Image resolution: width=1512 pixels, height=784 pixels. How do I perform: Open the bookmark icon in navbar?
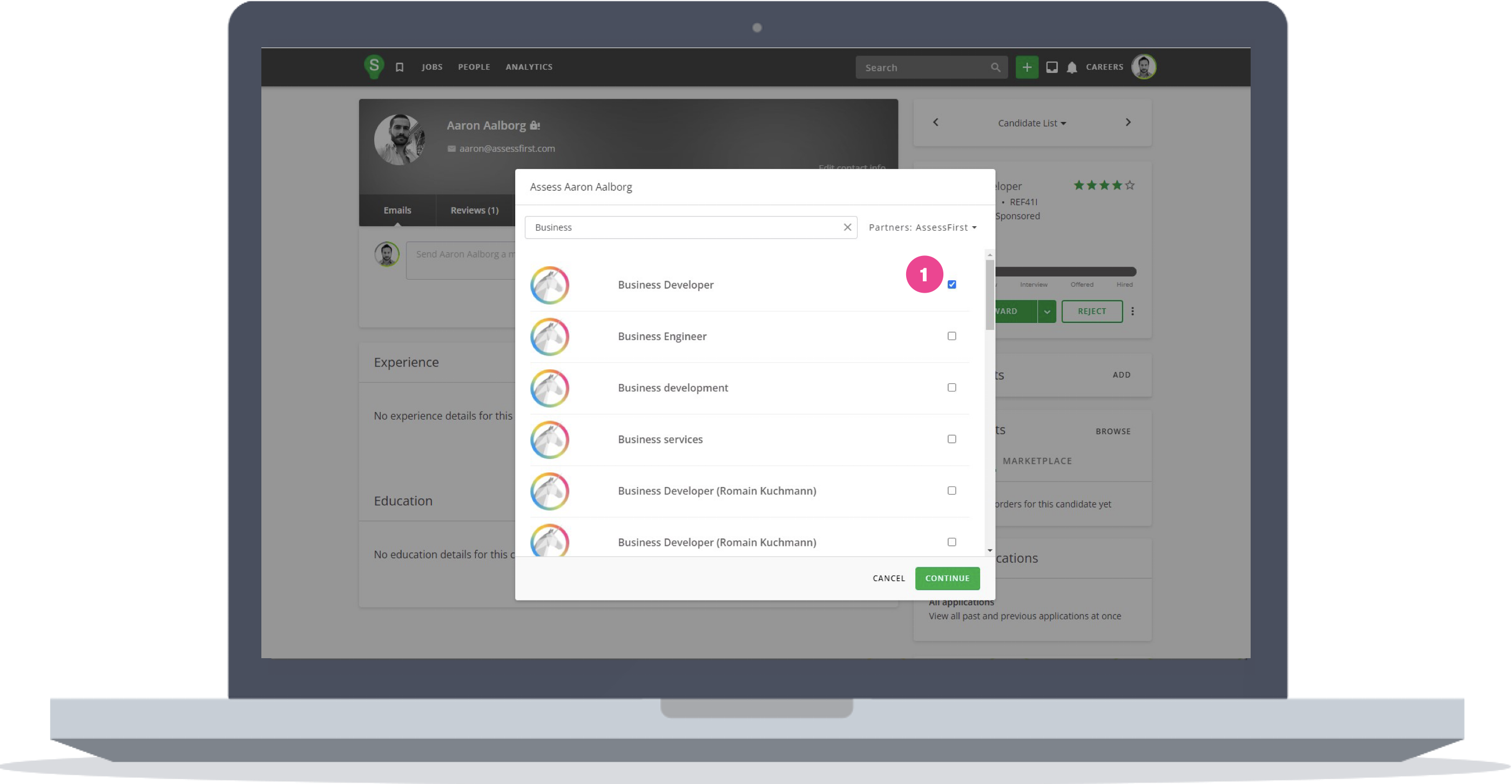click(x=400, y=67)
